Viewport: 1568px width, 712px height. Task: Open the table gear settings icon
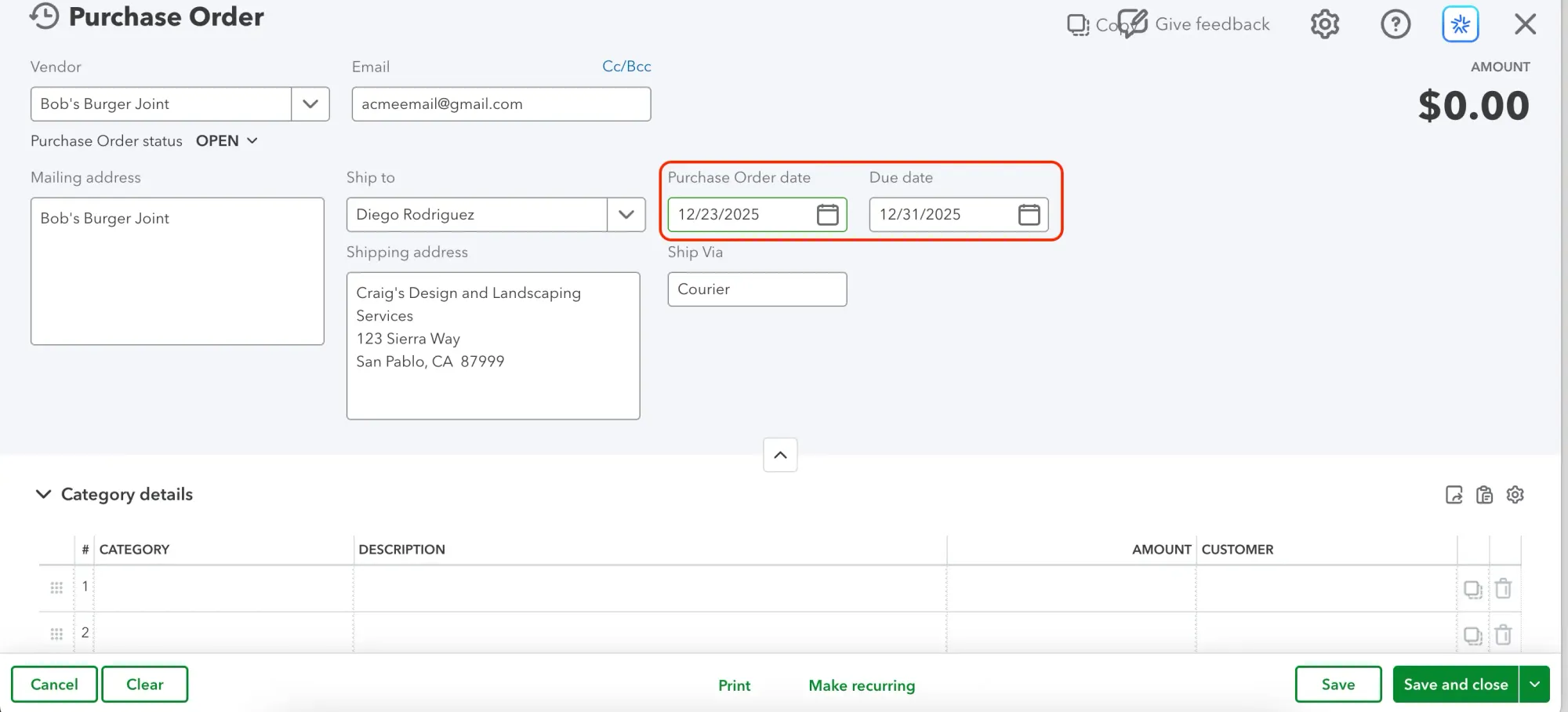point(1515,495)
